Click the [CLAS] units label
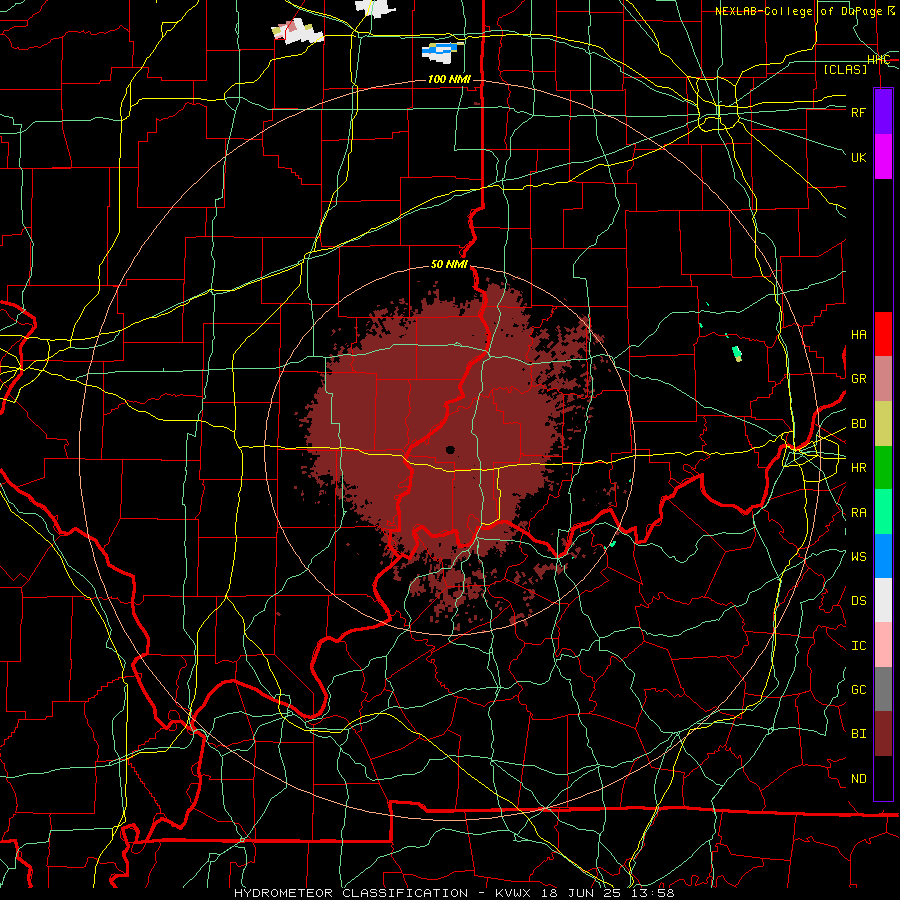 [845, 69]
